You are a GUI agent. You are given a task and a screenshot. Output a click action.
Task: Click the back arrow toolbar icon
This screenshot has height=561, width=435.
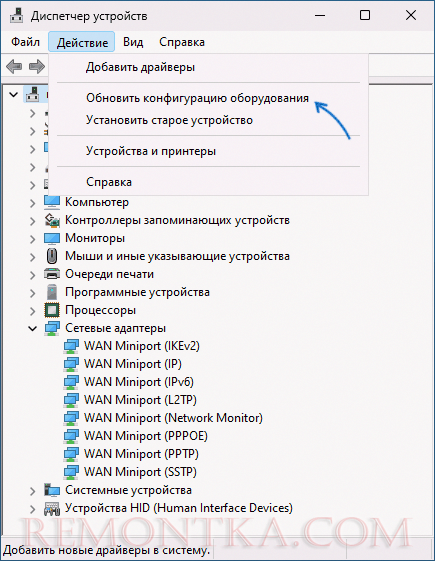(x=14, y=66)
